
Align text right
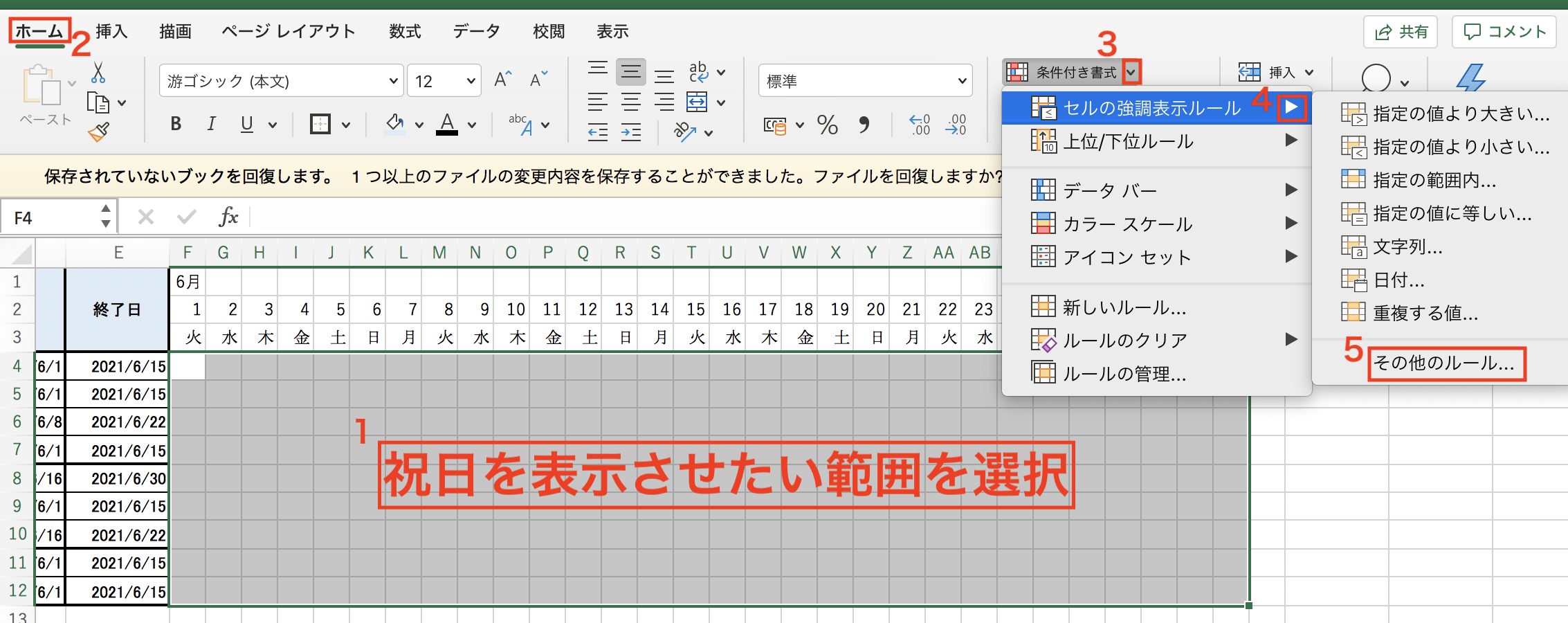click(x=664, y=102)
